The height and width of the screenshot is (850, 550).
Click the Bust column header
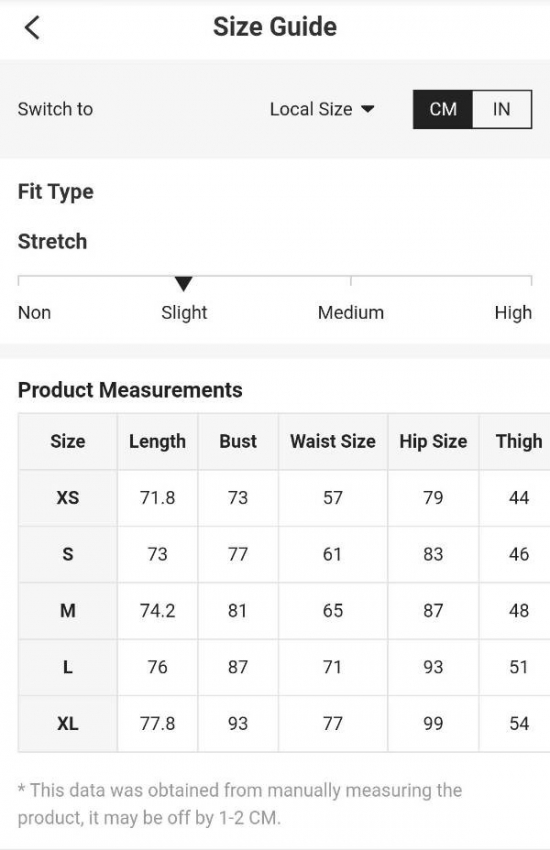(x=238, y=441)
